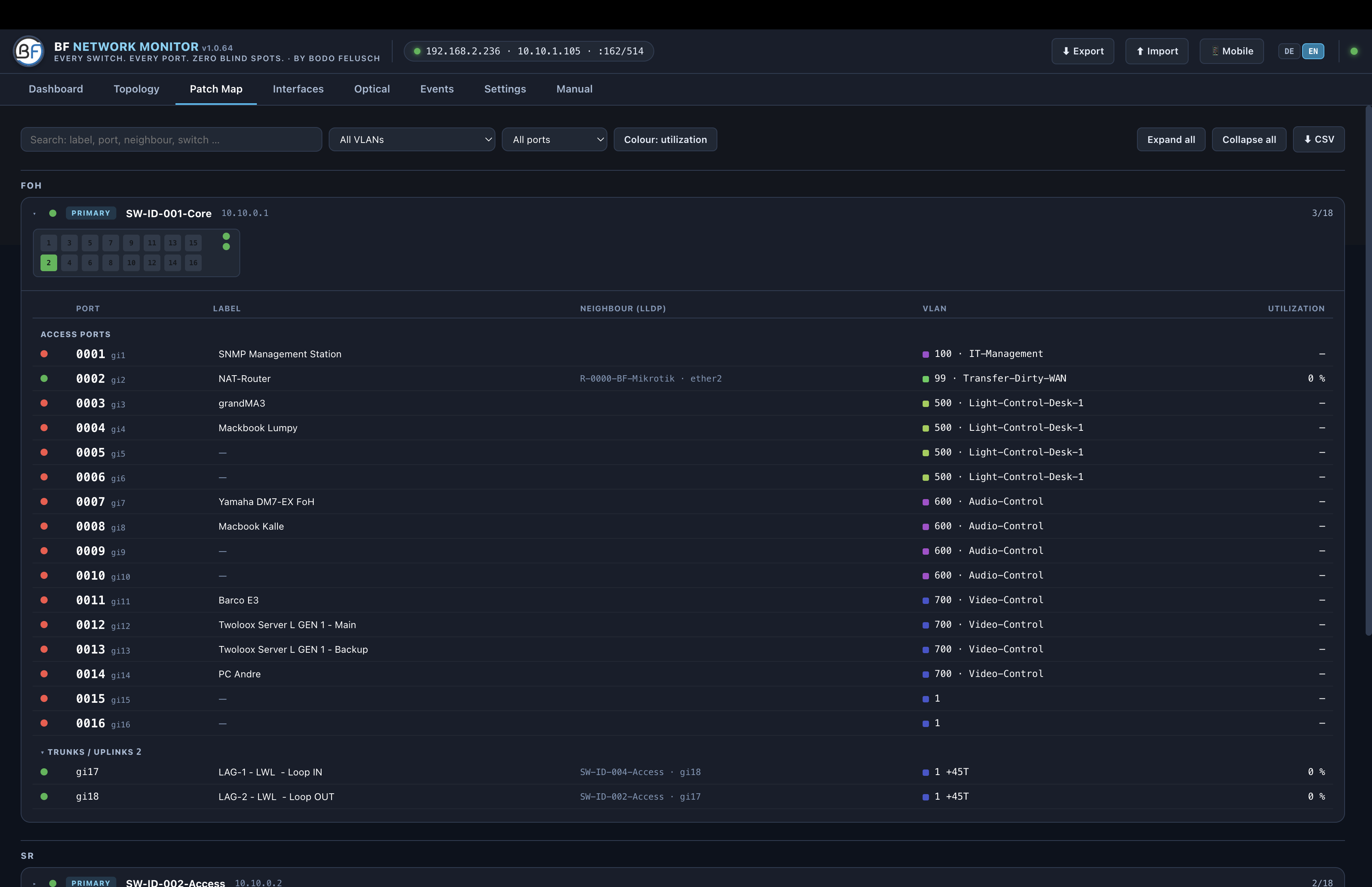Screen dimensions: 1372x887
Task: Click port 7 in the port grid
Action: coord(110,243)
